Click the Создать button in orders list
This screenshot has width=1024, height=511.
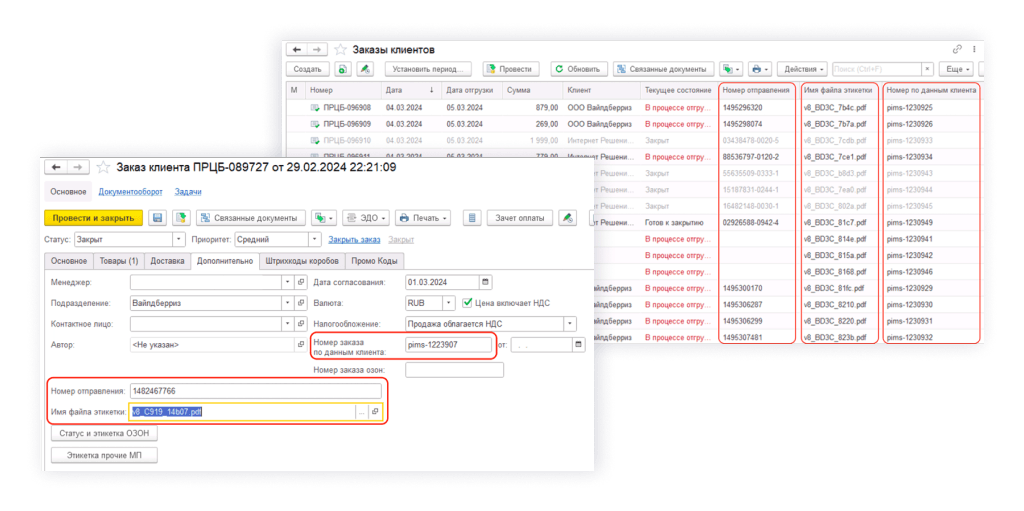307,69
